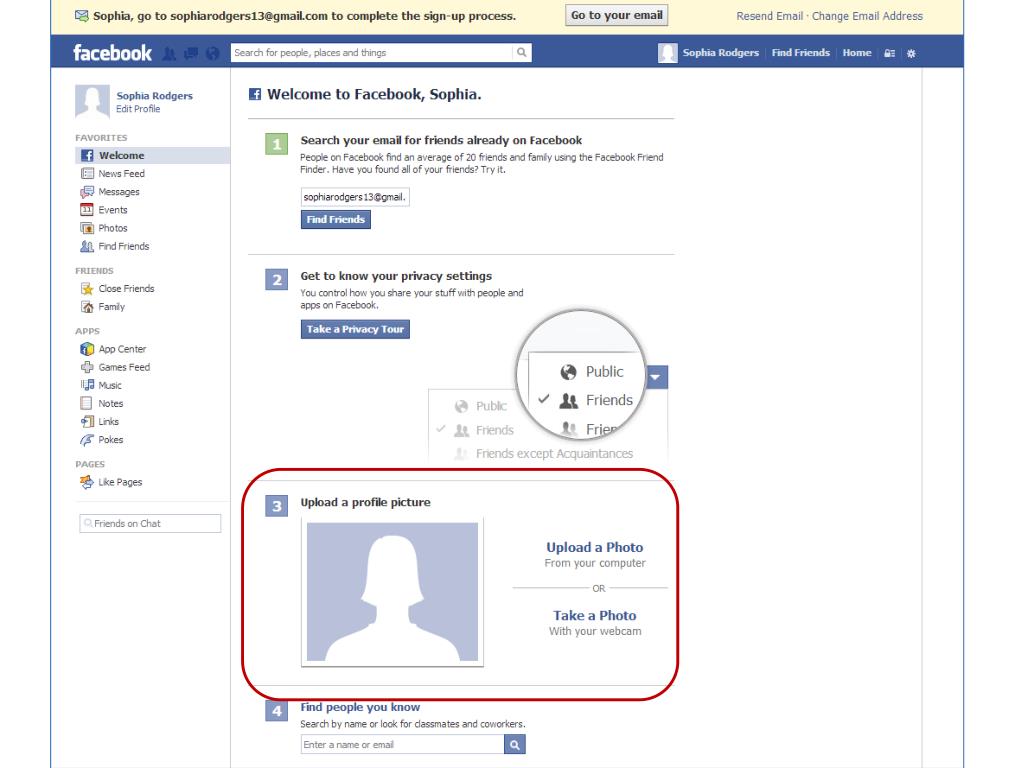Screen dimensions: 1024x768
Task: Click the Games Feed icon
Action: click(x=87, y=367)
